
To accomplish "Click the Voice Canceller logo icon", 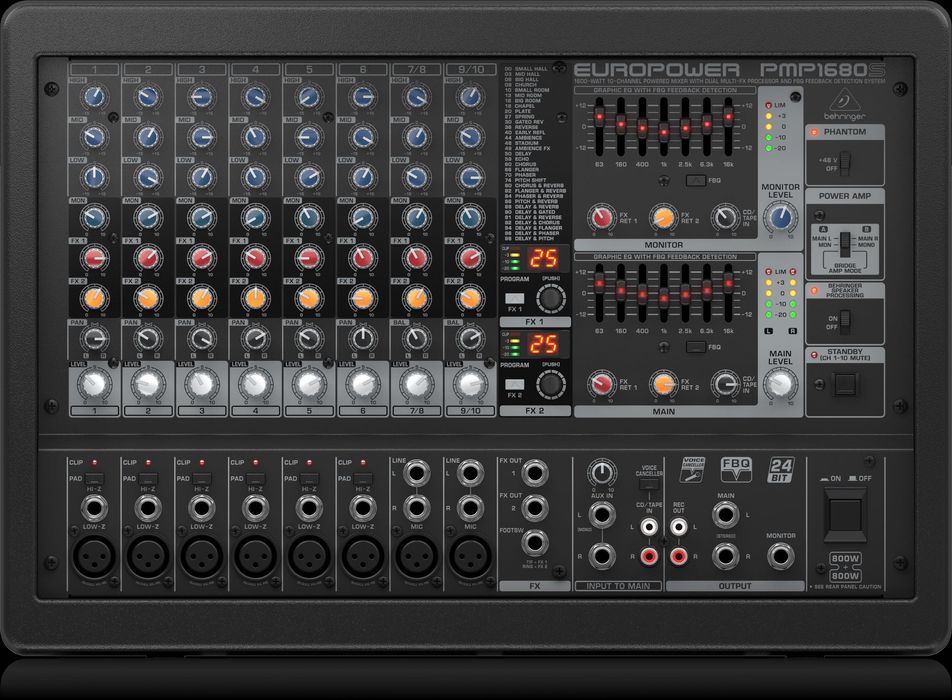I will pos(693,469).
